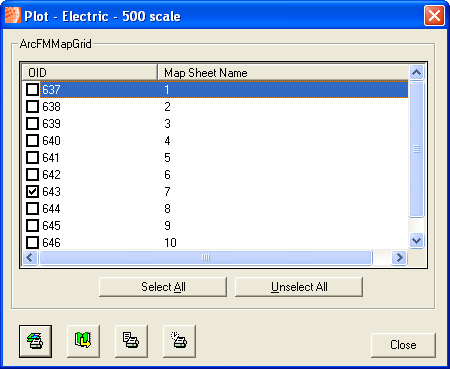450x369 pixels.
Task: Select the row with OID text 646
Action: click(51, 243)
